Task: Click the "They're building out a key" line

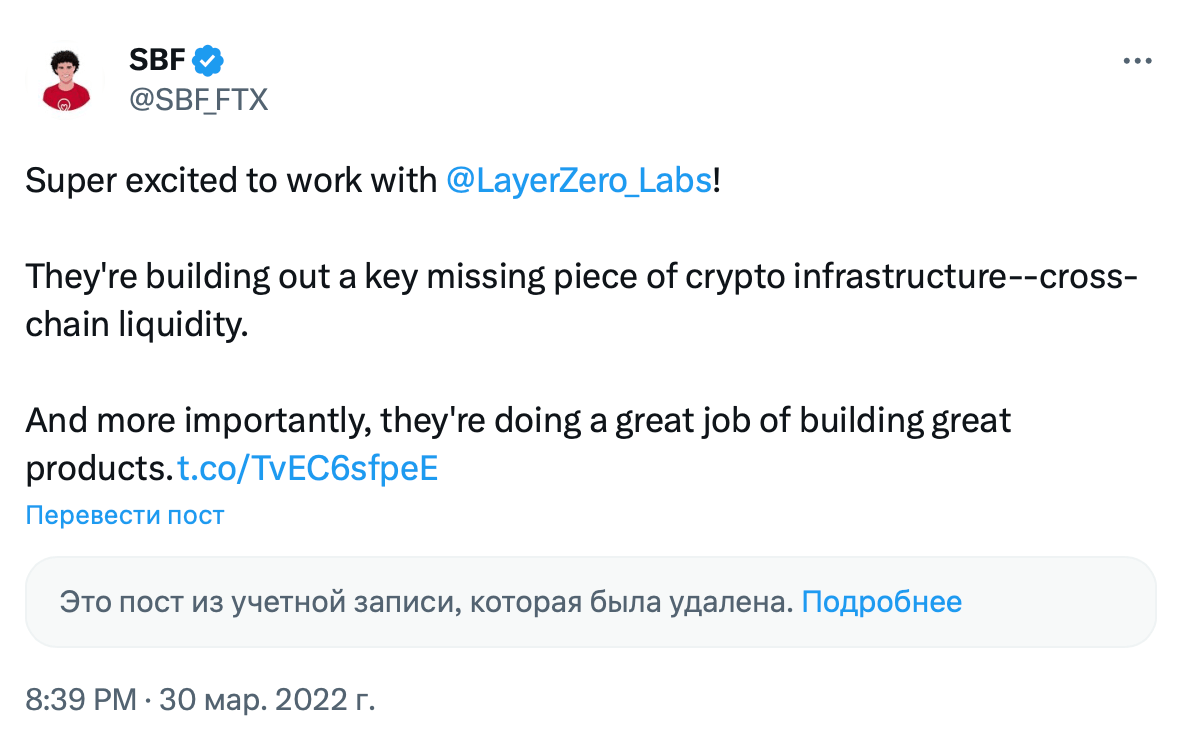Action: point(220,276)
